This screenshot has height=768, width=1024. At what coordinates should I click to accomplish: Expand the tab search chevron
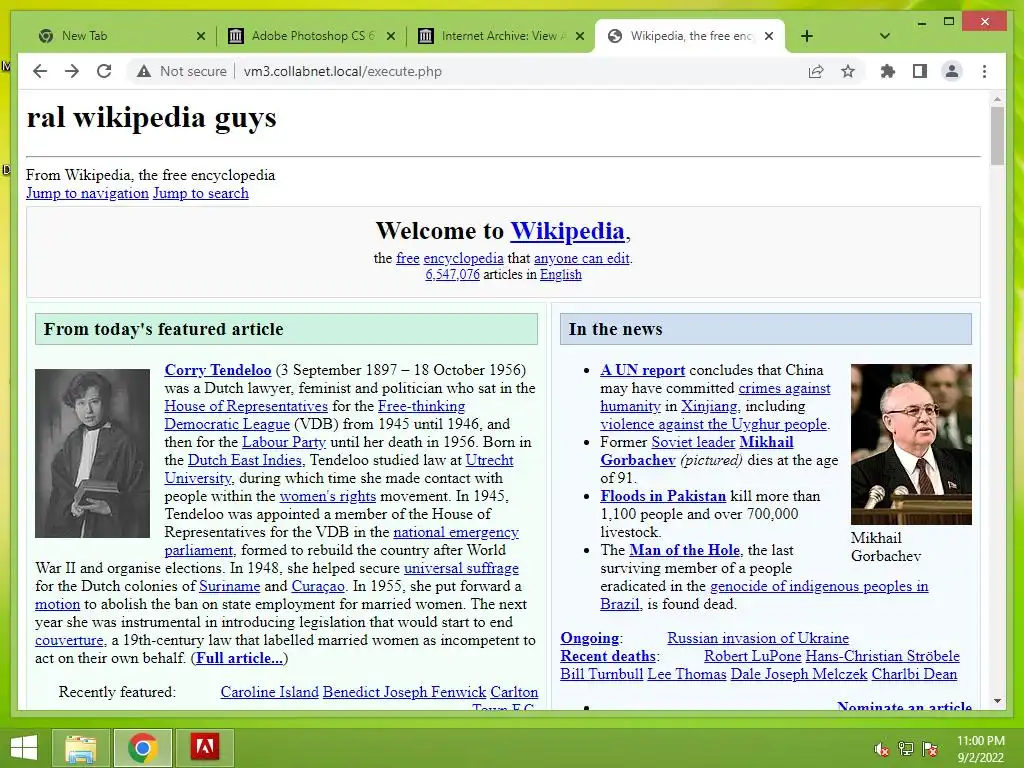pos(885,36)
